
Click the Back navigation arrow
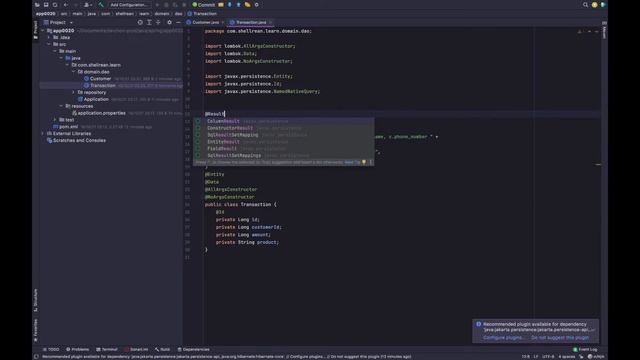(x=66, y=5)
